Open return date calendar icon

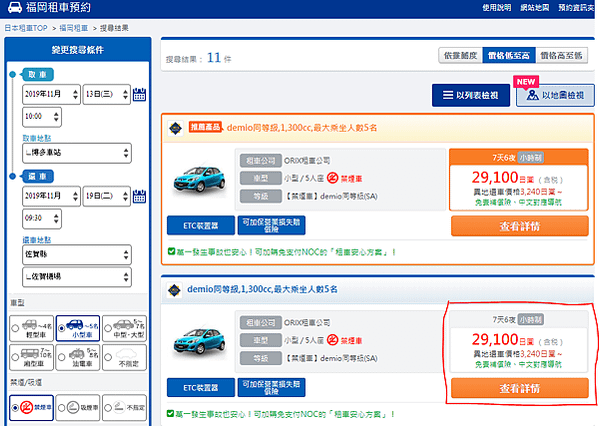click(139, 196)
